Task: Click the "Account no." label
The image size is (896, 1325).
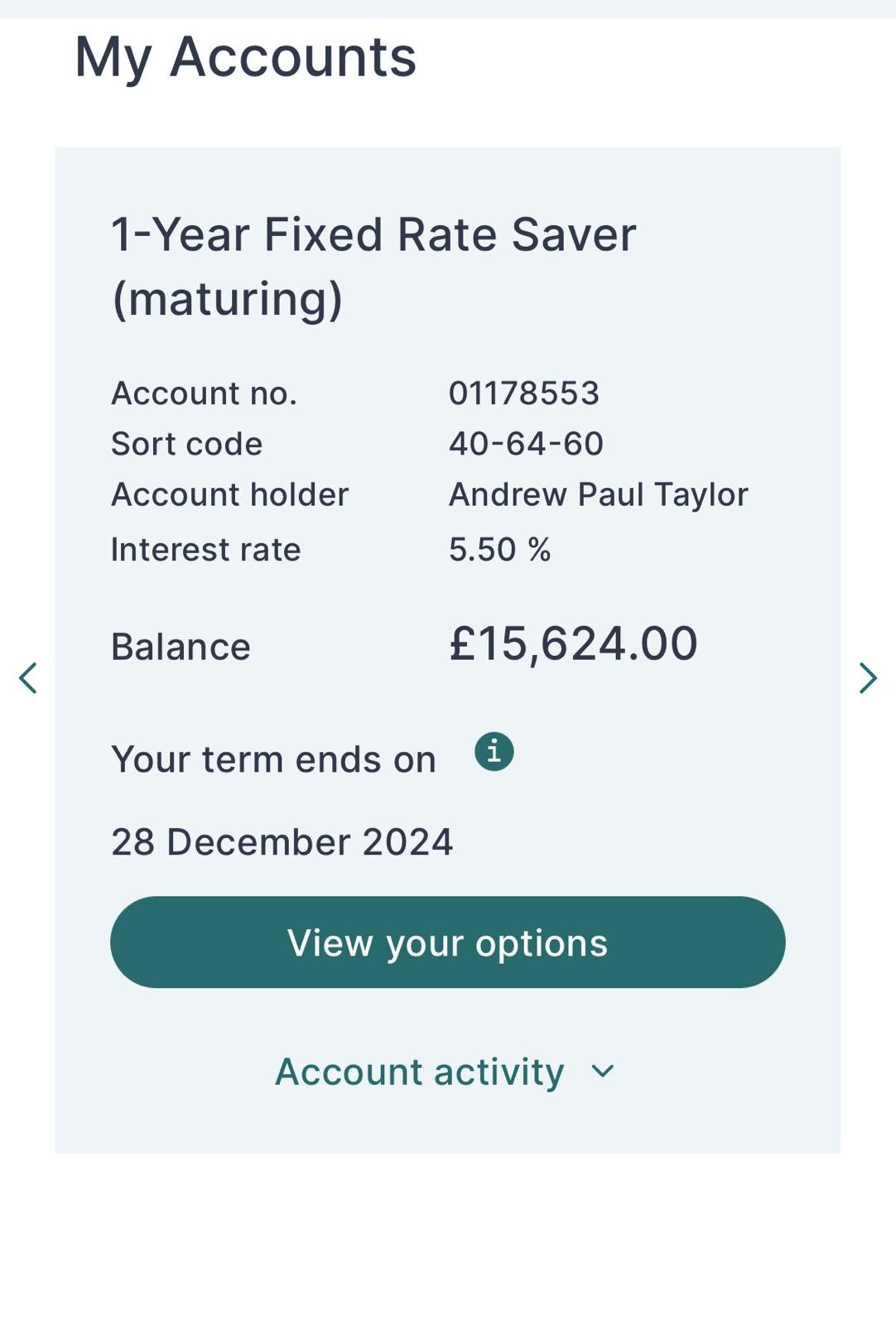Action: pyautogui.click(x=204, y=393)
